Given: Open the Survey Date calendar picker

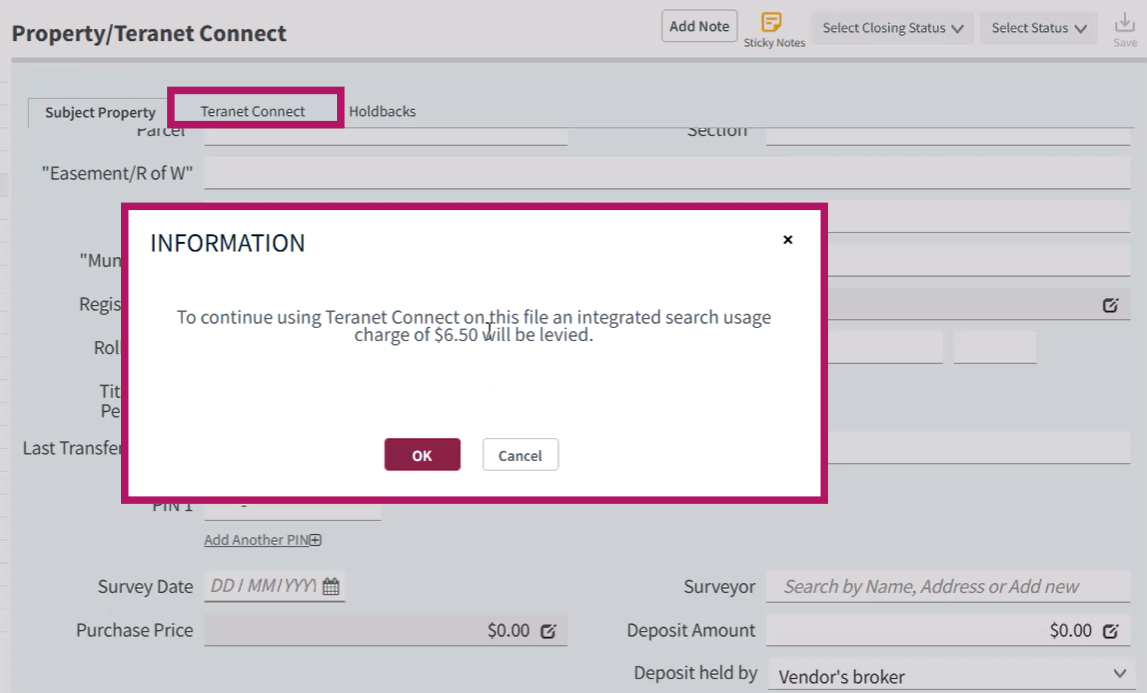Looking at the screenshot, I should pos(331,586).
